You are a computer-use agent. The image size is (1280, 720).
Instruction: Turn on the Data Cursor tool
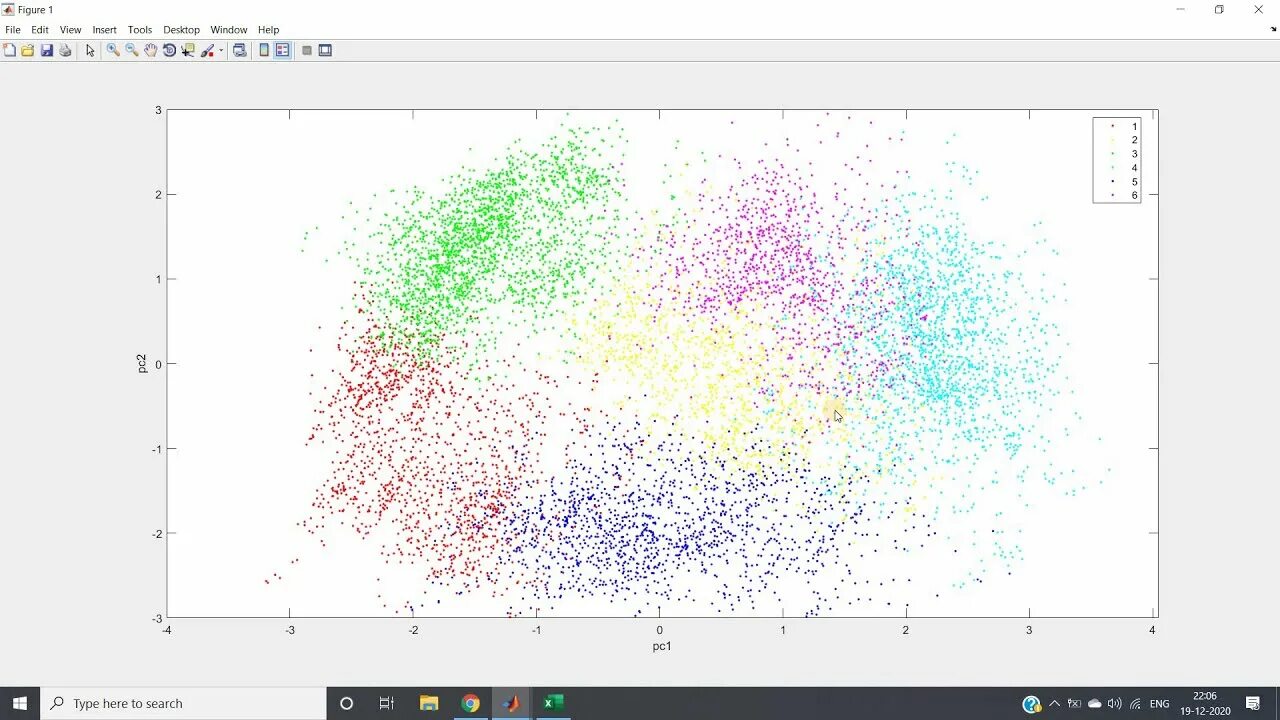pos(187,50)
